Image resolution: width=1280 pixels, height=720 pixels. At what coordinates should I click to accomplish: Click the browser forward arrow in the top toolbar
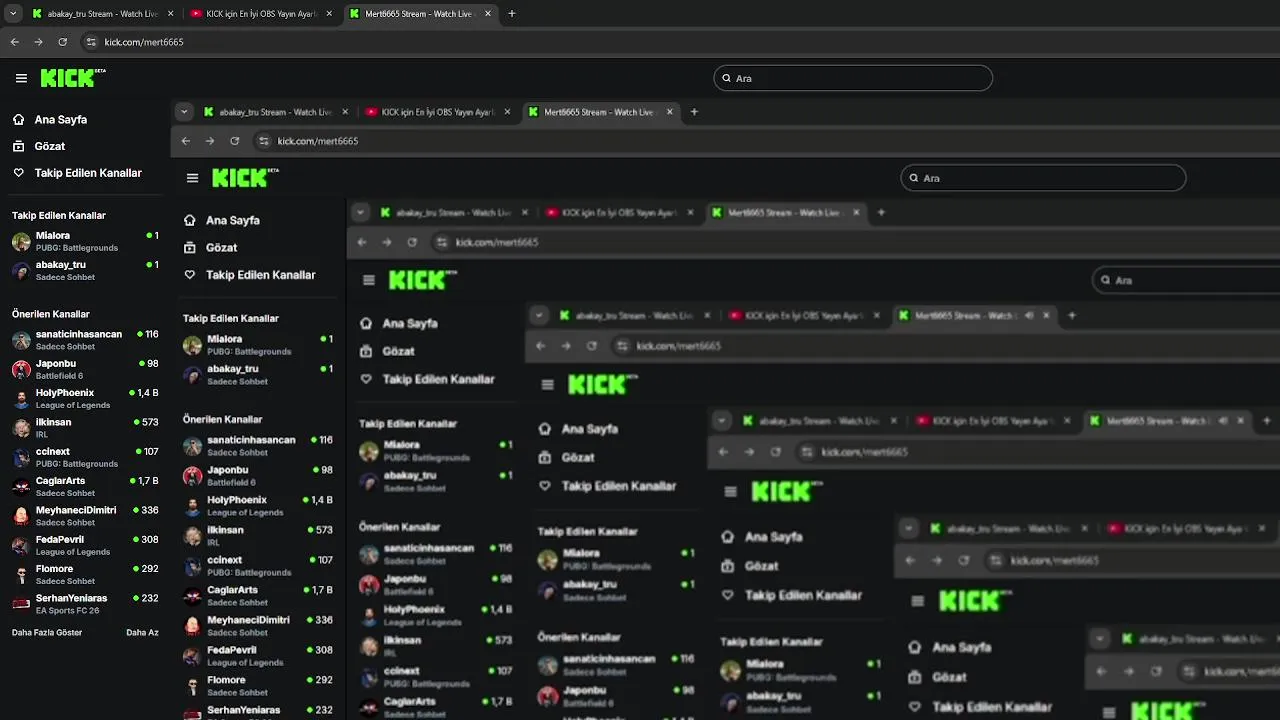click(38, 42)
